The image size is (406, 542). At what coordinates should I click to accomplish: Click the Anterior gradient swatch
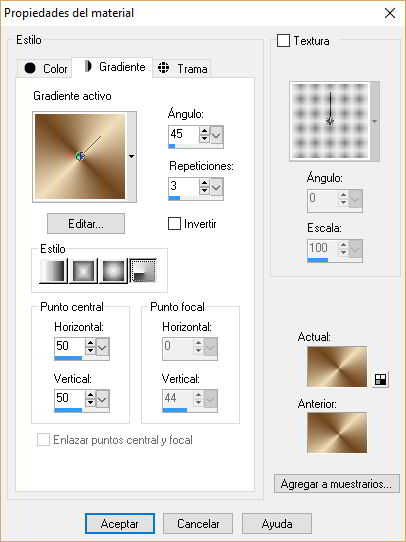click(x=337, y=432)
